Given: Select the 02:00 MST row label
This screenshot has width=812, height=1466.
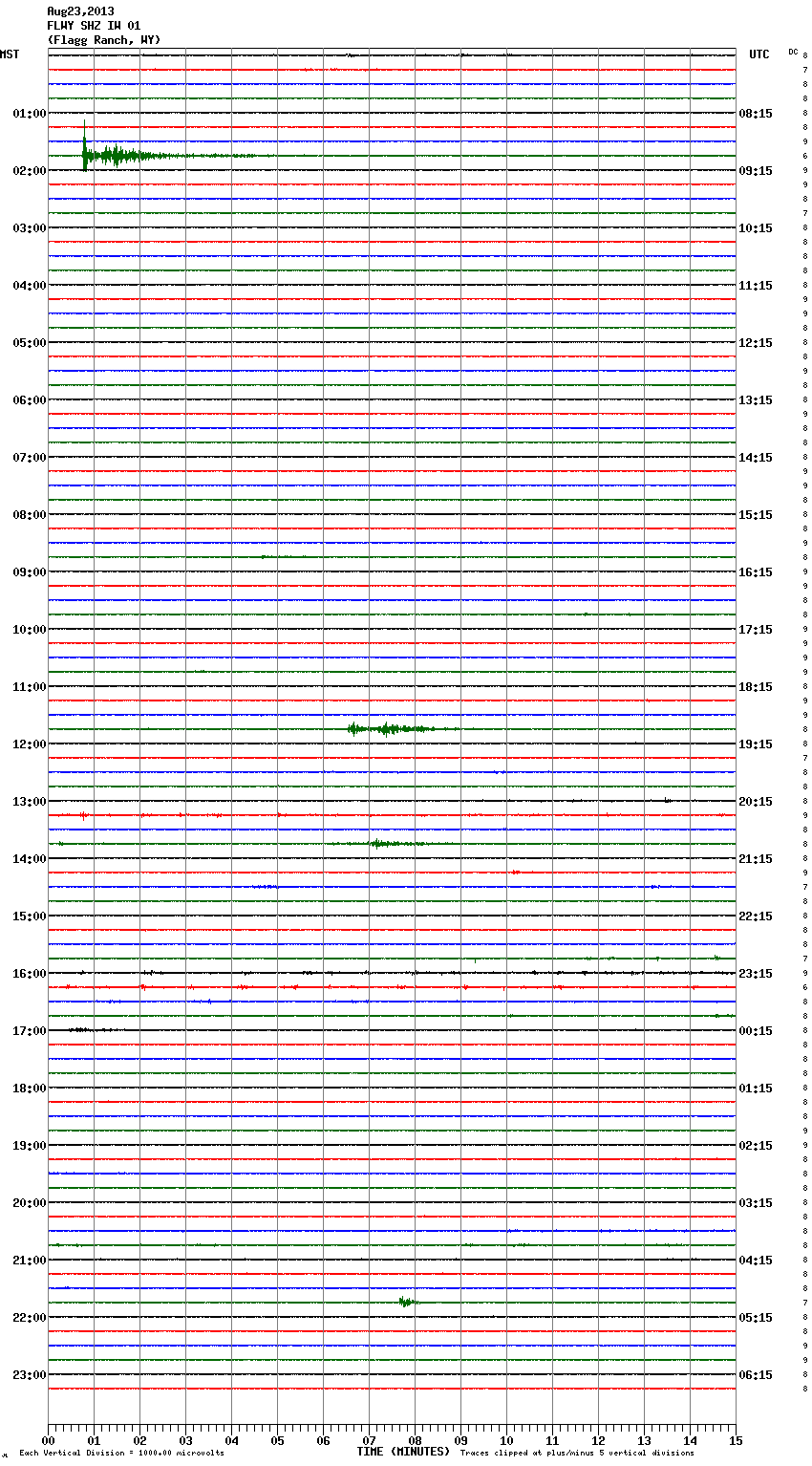Looking at the screenshot, I should click(x=30, y=171).
